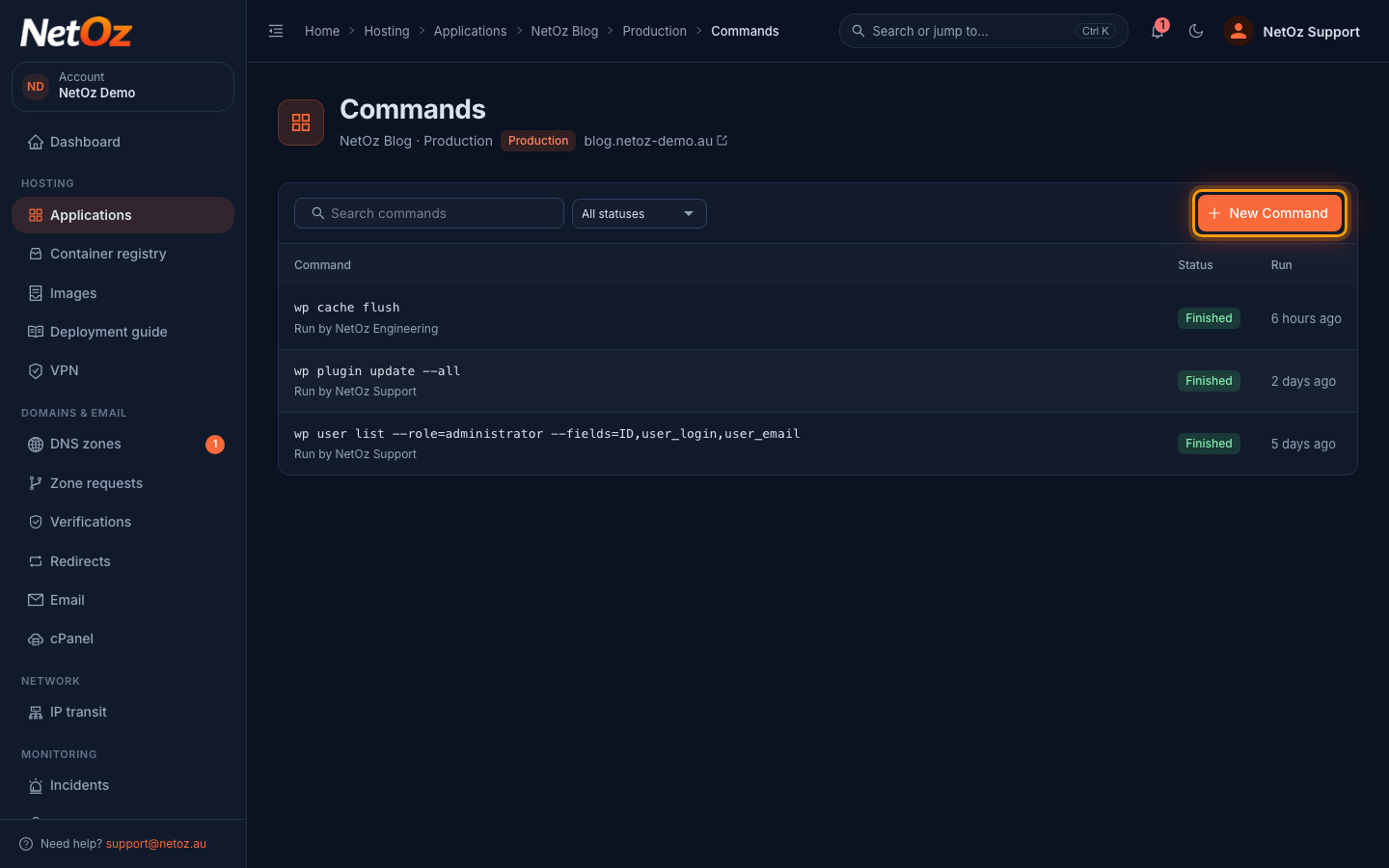Viewport: 1389px width, 868px height.
Task: Open Redirects in sidebar
Action: pyautogui.click(x=123, y=561)
